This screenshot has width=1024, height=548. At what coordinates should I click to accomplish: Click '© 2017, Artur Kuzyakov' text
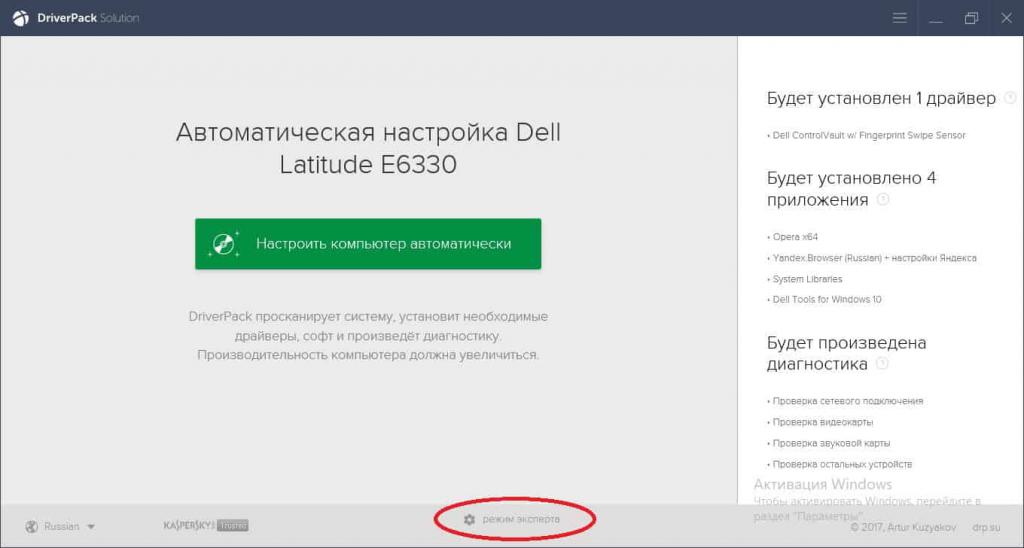(903, 526)
